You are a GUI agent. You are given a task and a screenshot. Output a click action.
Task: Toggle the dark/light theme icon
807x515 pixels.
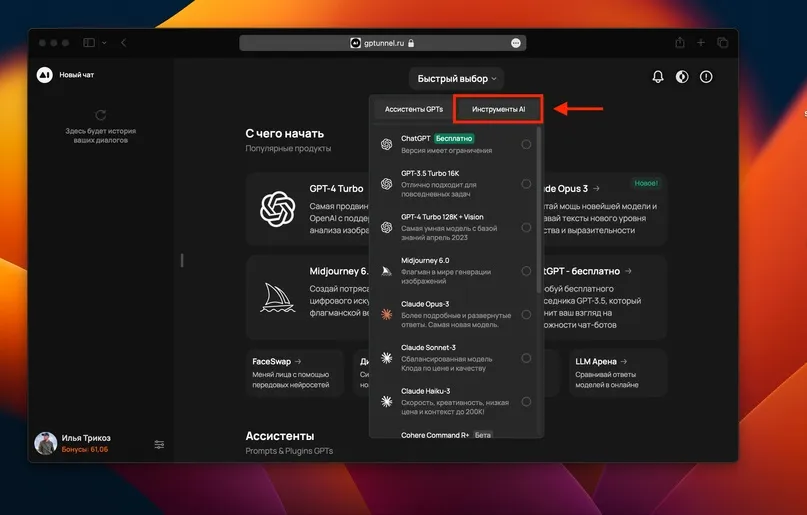(682, 77)
